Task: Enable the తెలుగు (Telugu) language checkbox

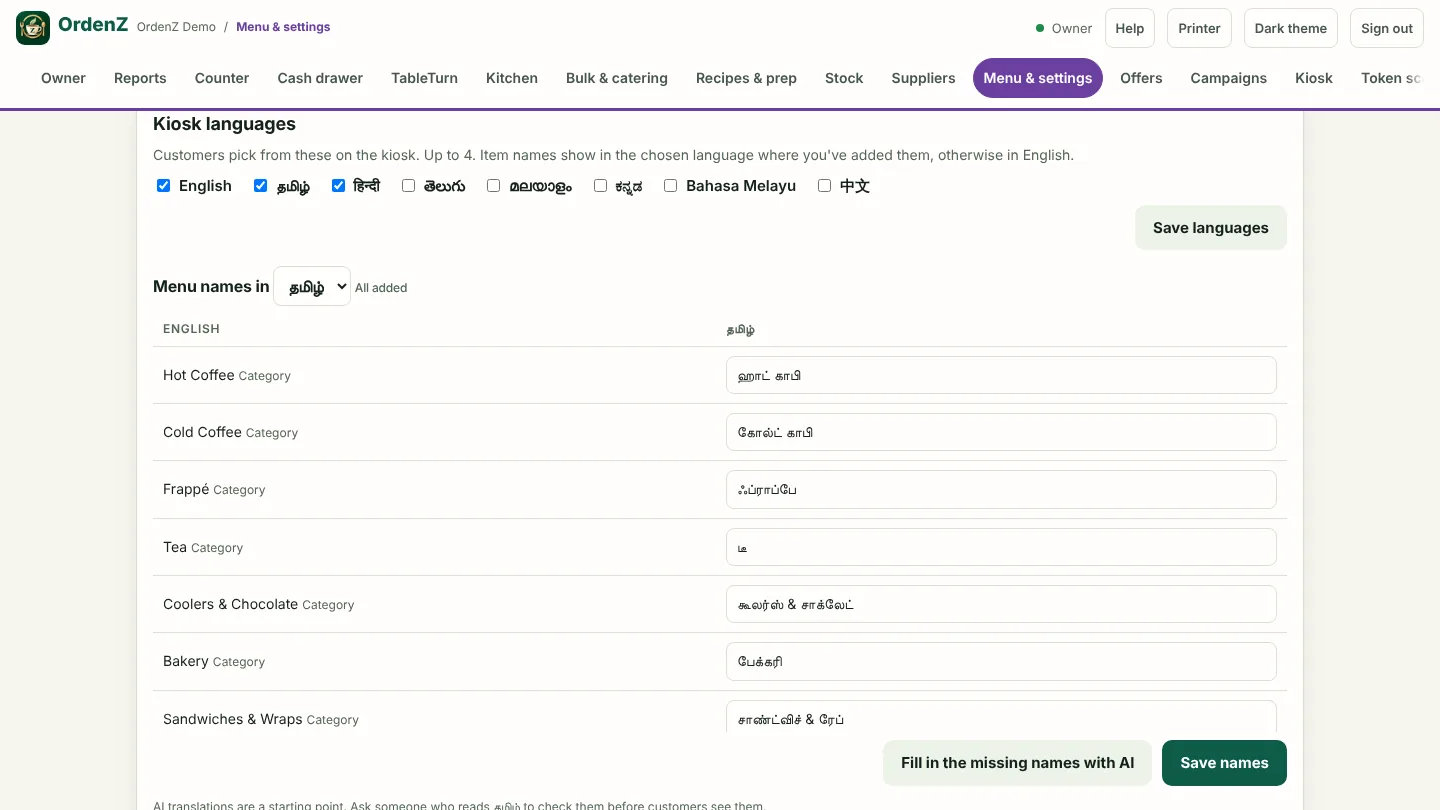Action: [x=409, y=185]
